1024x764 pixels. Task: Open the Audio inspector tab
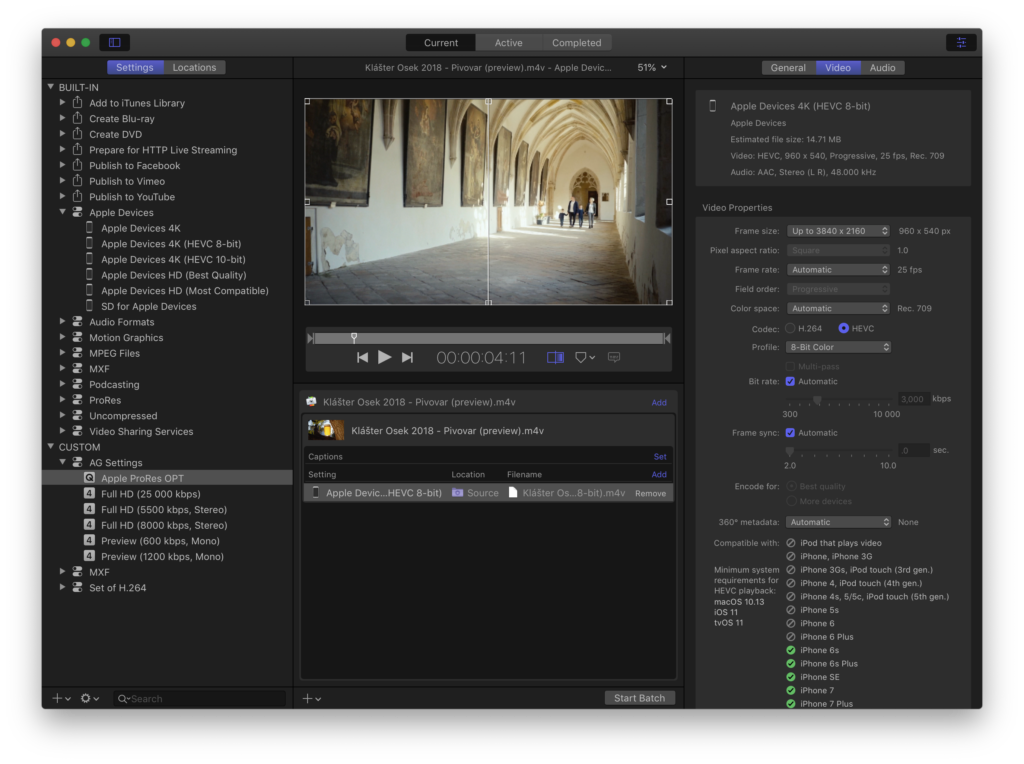pos(882,67)
